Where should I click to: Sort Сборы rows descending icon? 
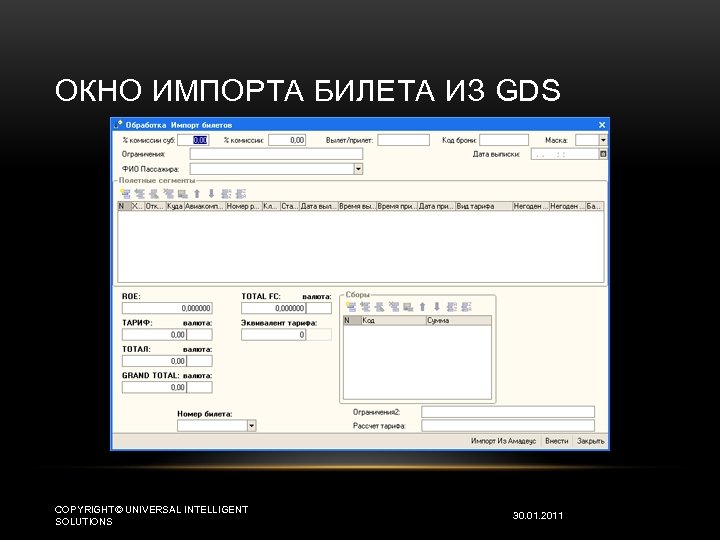[466, 307]
